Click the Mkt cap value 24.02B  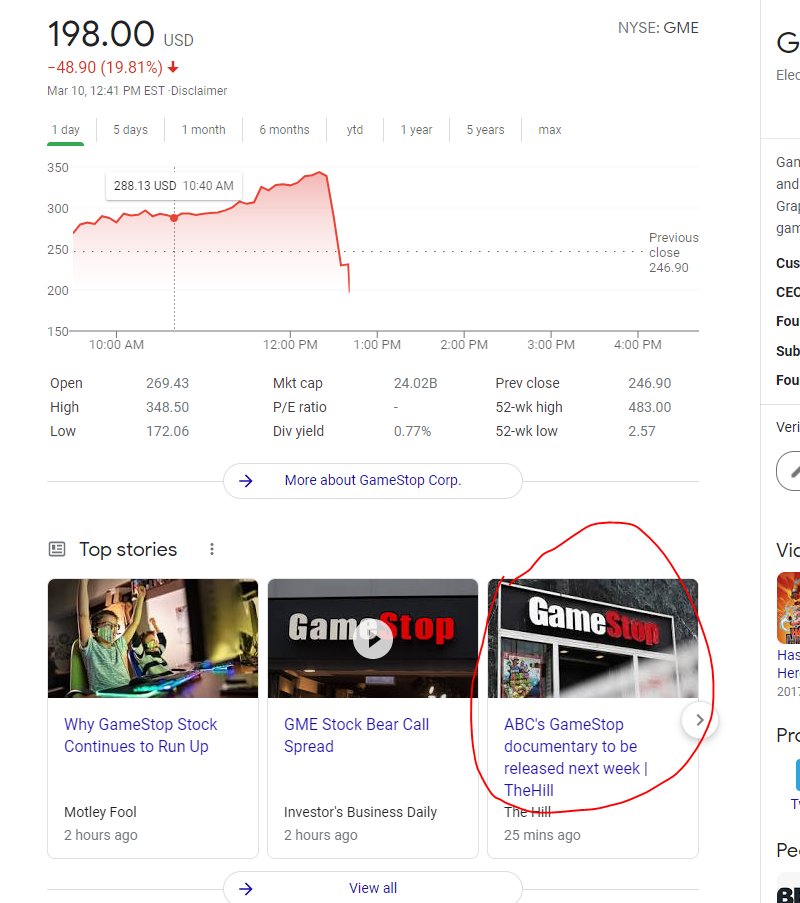(x=415, y=383)
